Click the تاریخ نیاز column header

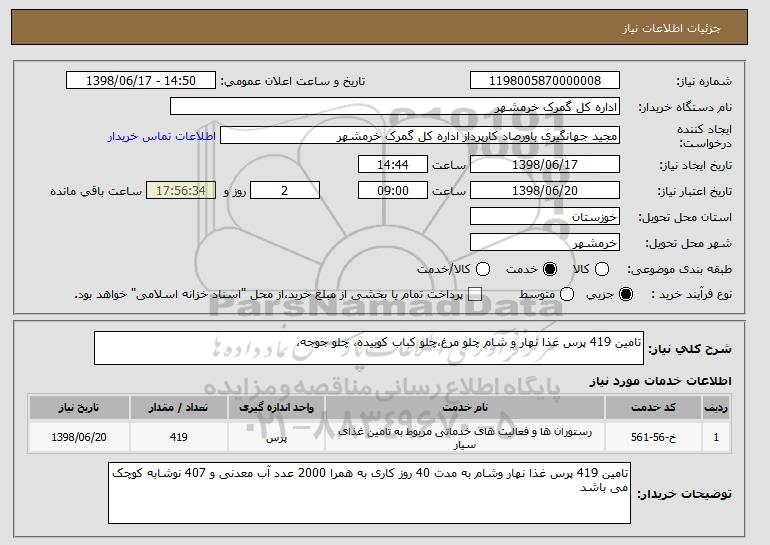(79, 408)
